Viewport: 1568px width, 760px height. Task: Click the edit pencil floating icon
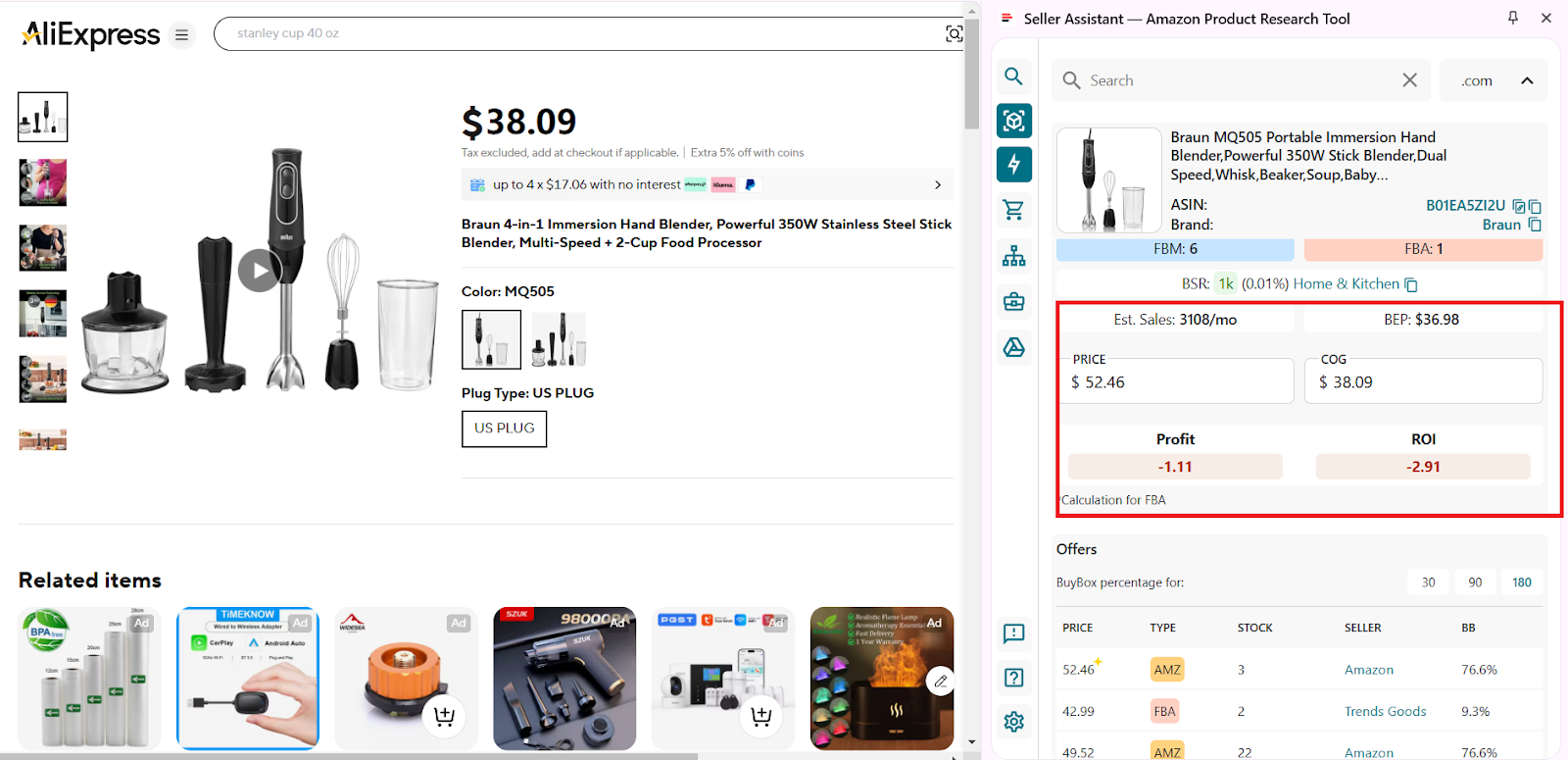(940, 681)
